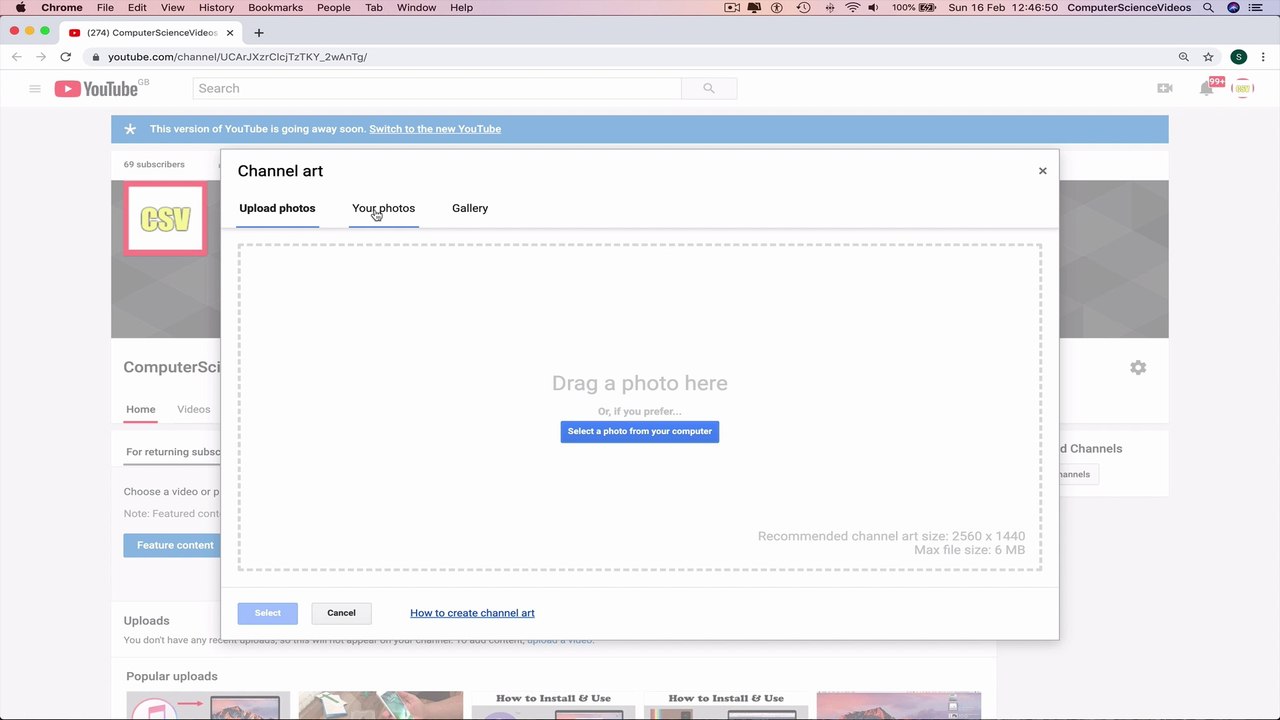The height and width of the screenshot is (720, 1280).
Task: Cancel the channel art dialog
Action: (341, 613)
